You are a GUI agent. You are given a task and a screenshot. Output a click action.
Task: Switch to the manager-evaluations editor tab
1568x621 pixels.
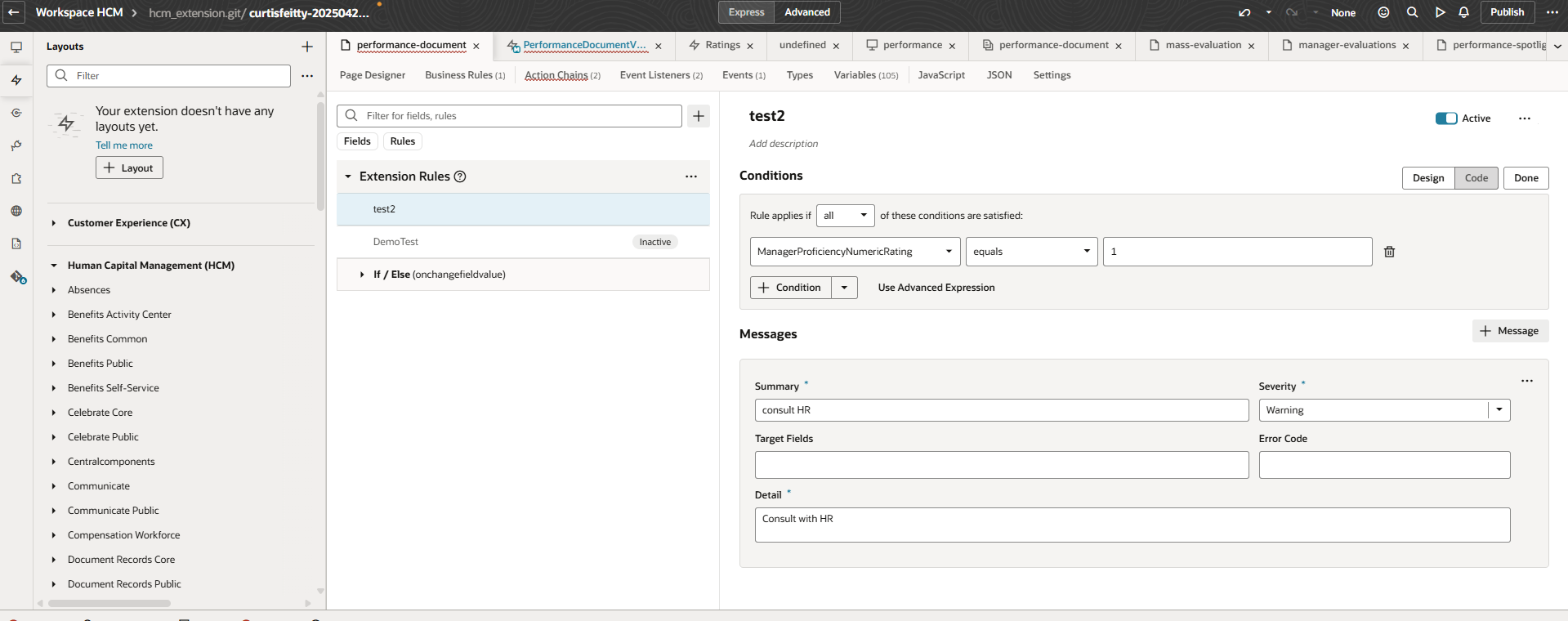pyautogui.click(x=1346, y=45)
